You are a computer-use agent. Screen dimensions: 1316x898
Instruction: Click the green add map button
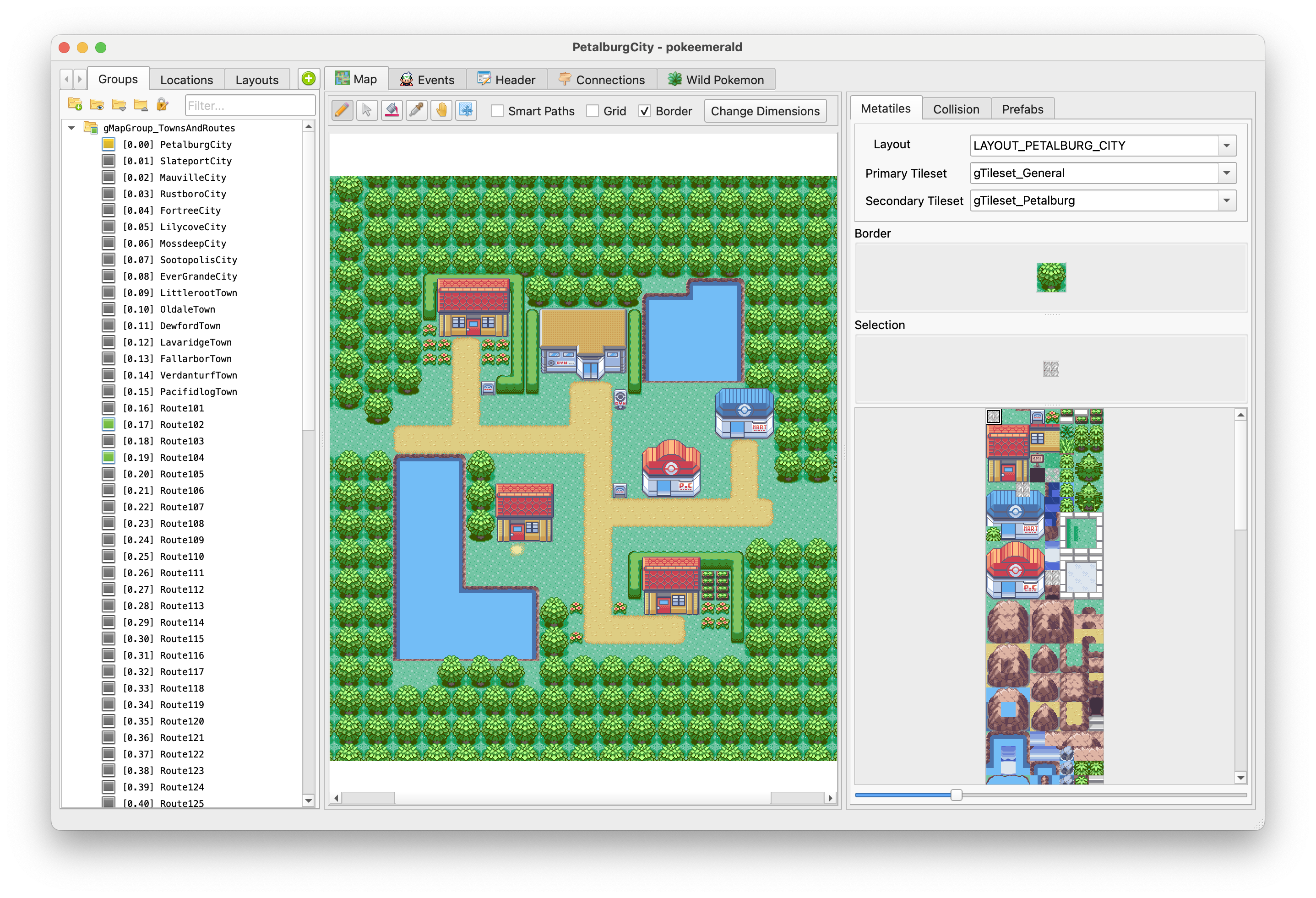(x=308, y=79)
